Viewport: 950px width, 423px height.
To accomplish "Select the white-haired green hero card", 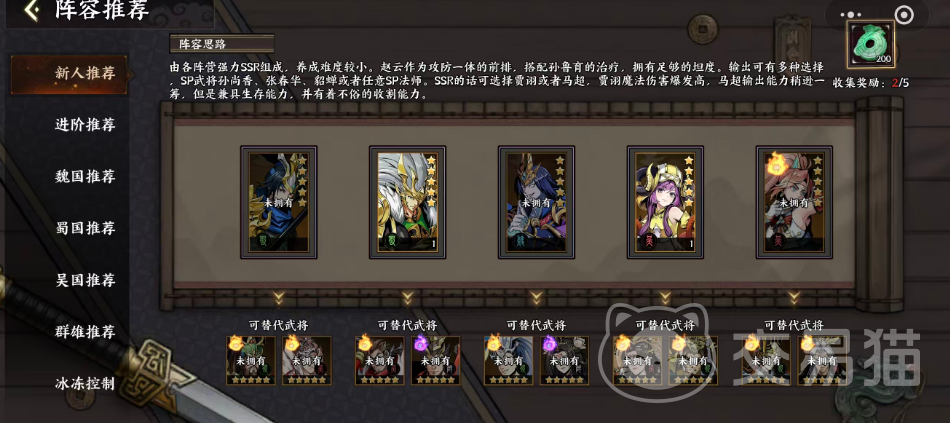I will 408,202.
